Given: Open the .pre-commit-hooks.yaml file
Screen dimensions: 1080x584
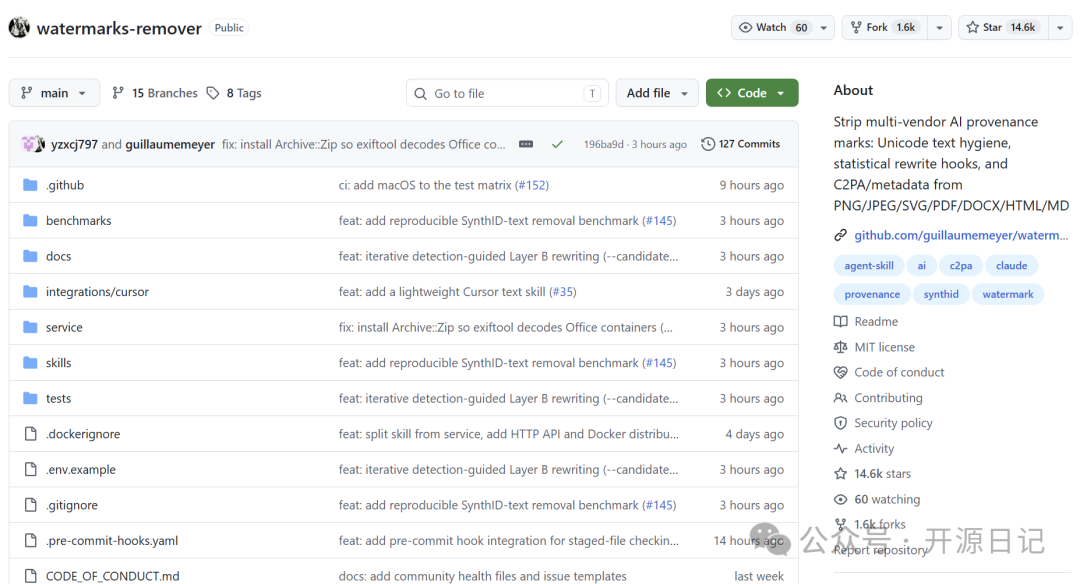Looking at the screenshot, I should coord(112,541).
